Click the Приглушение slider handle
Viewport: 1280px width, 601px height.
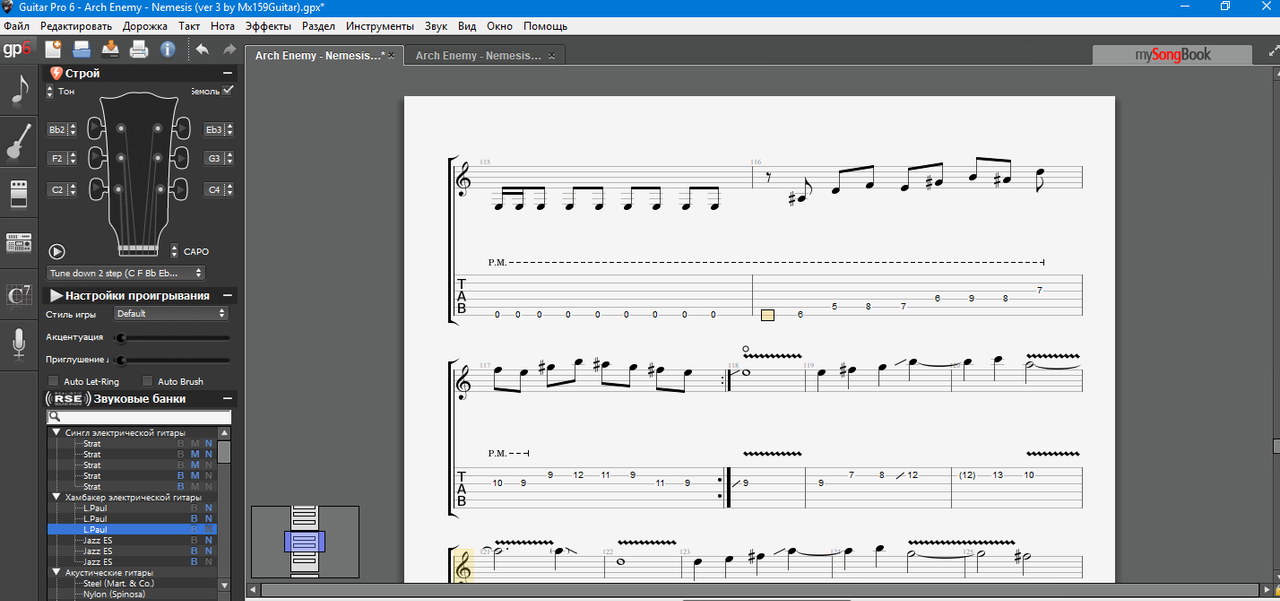[x=119, y=359]
